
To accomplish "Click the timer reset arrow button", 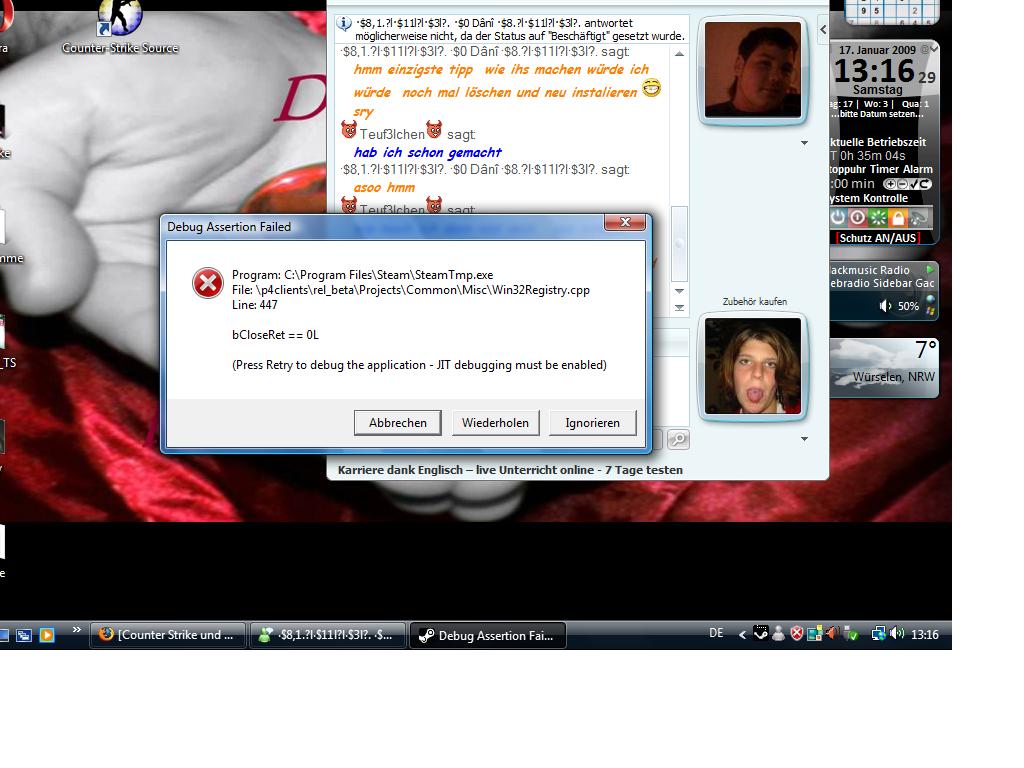I will click(925, 184).
